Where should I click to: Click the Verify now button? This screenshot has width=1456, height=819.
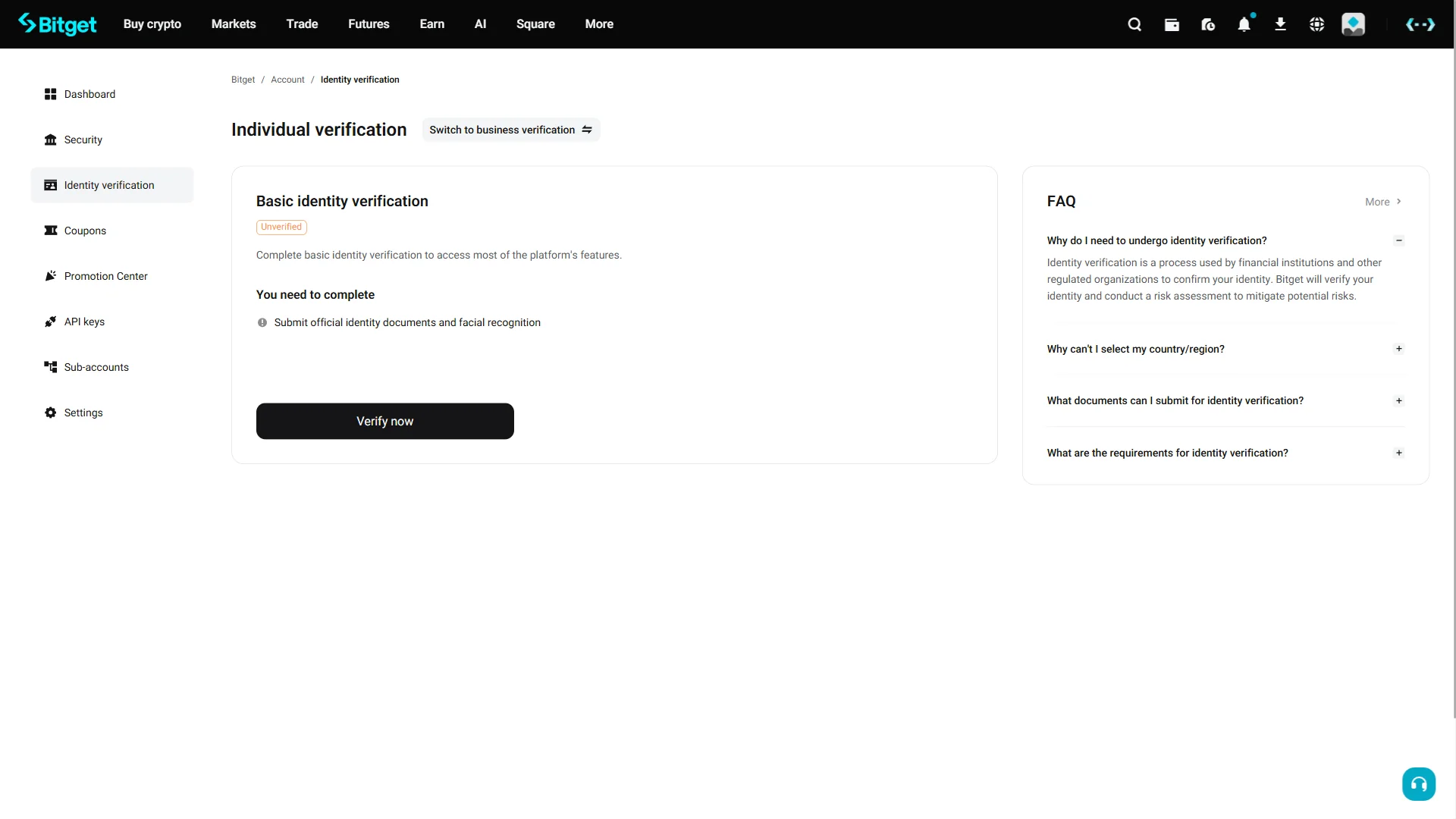(385, 421)
